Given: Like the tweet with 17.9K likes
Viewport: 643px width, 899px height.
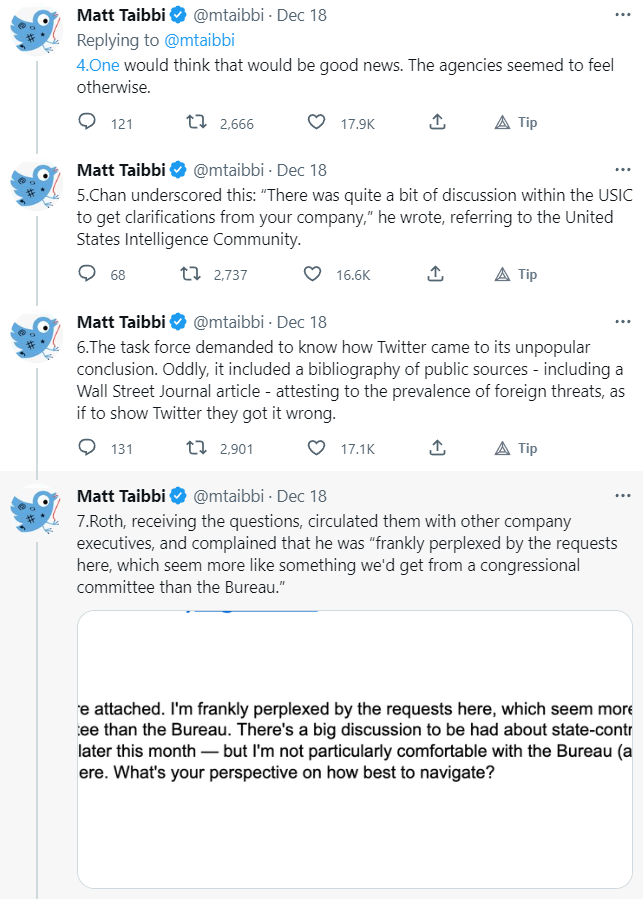Looking at the screenshot, I should pyautogui.click(x=317, y=122).
